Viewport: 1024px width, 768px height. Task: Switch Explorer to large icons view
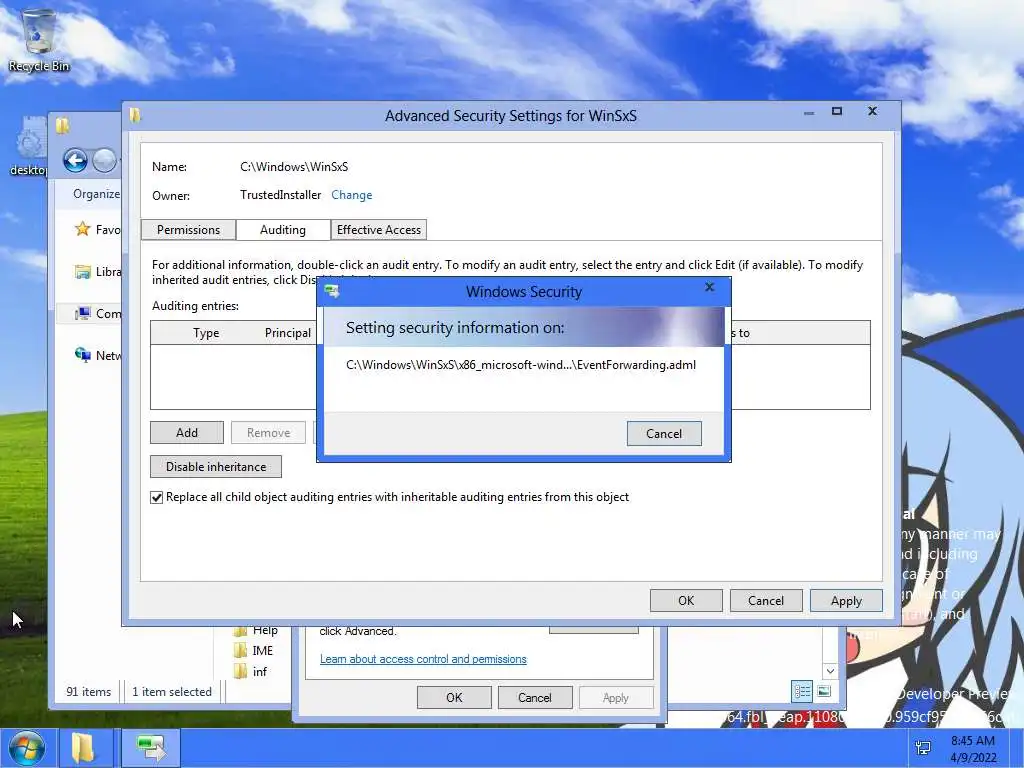click(824, 691)
